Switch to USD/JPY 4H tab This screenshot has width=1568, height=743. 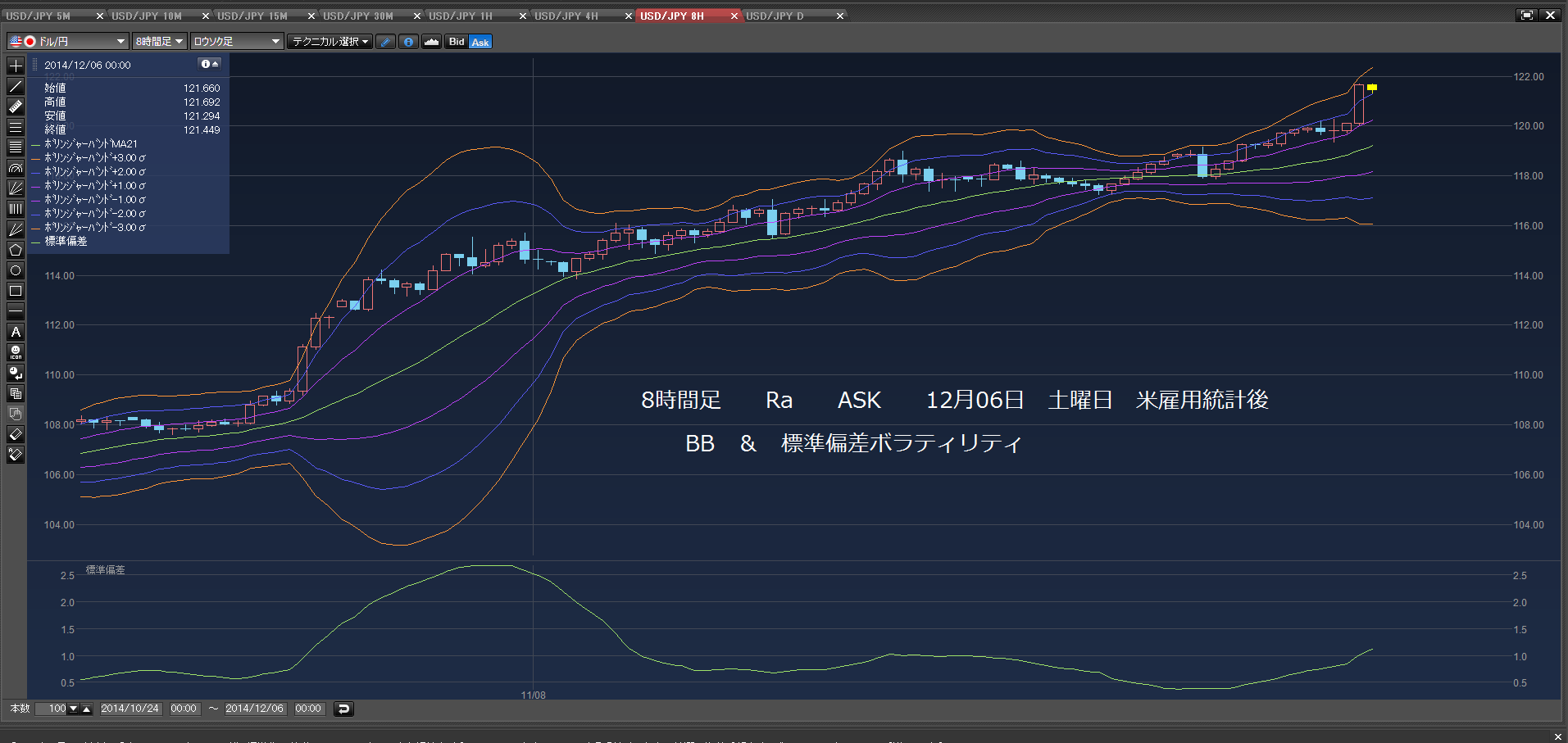pos(566,16)
